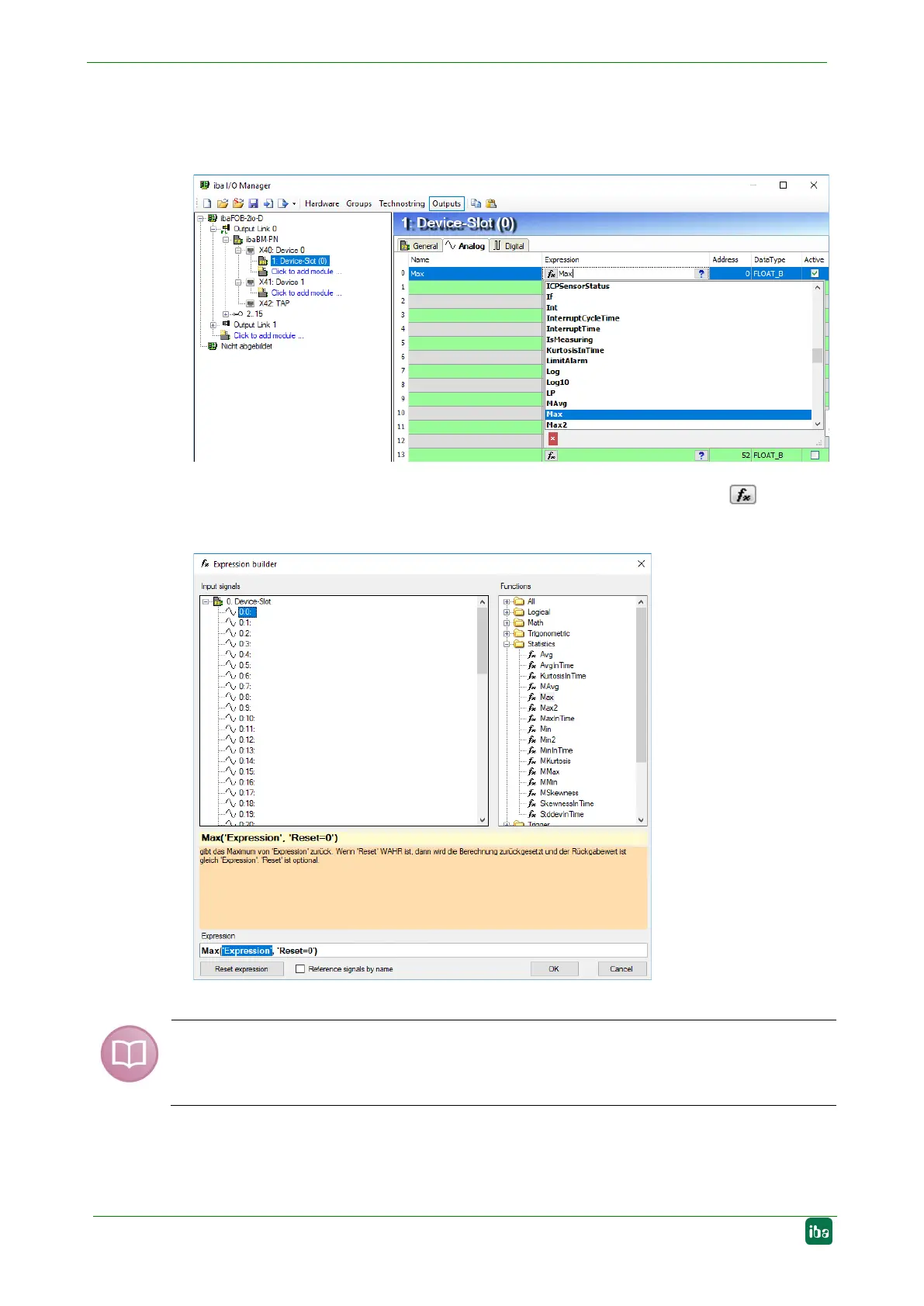Click the function autocomplete list scrollbar thumb
Viewport: 924px width, 1306px height.
click(x=817, y=355)
